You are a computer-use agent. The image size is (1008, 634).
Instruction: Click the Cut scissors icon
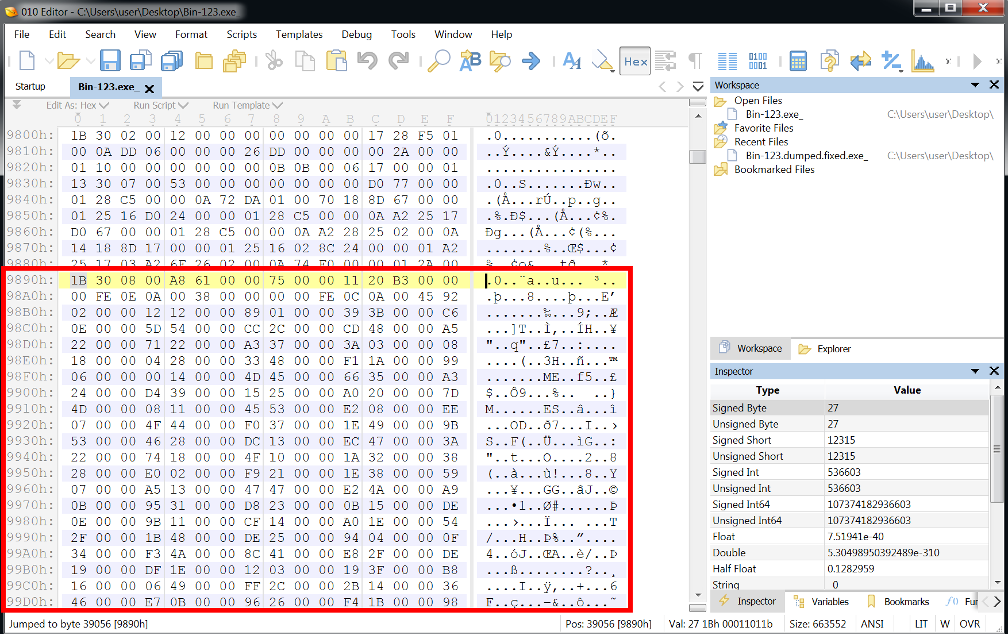click(x=274, y=62)
